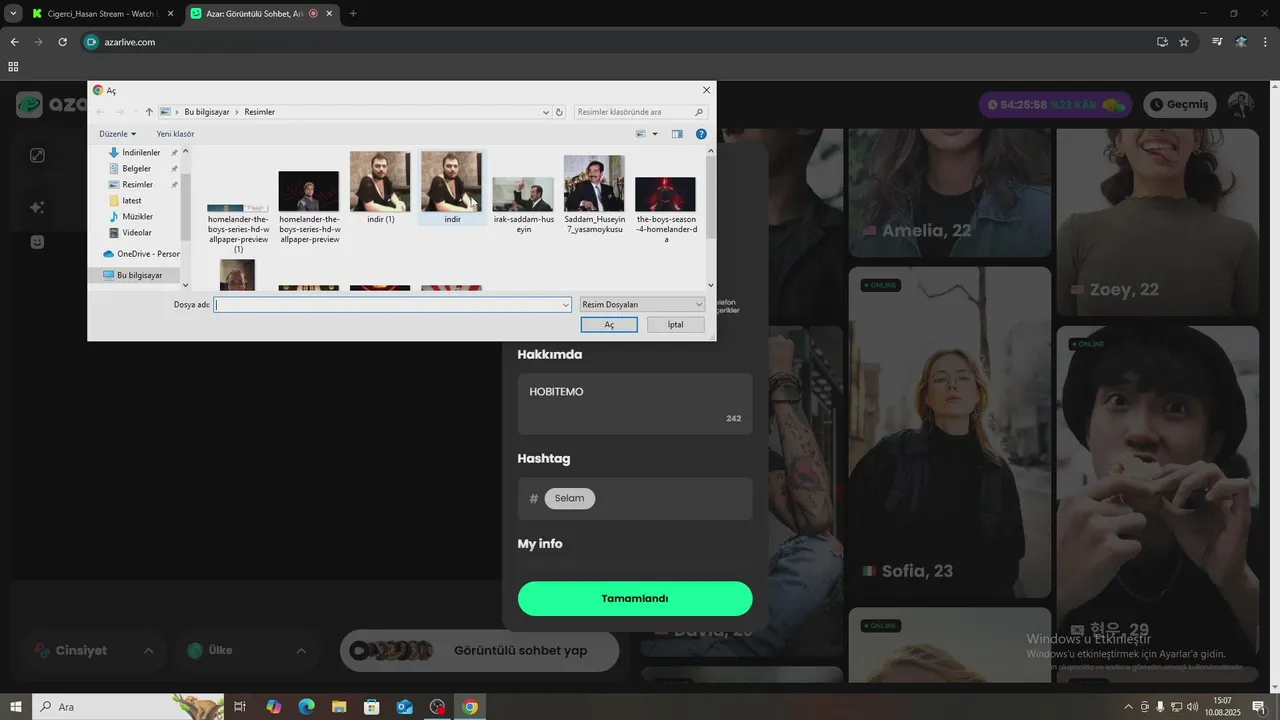Select the irak-saddam-huseyin image file
Image resolution: width=1280 pixels, height=720 pixels.
pyautogui.click(x=523, y=205)
